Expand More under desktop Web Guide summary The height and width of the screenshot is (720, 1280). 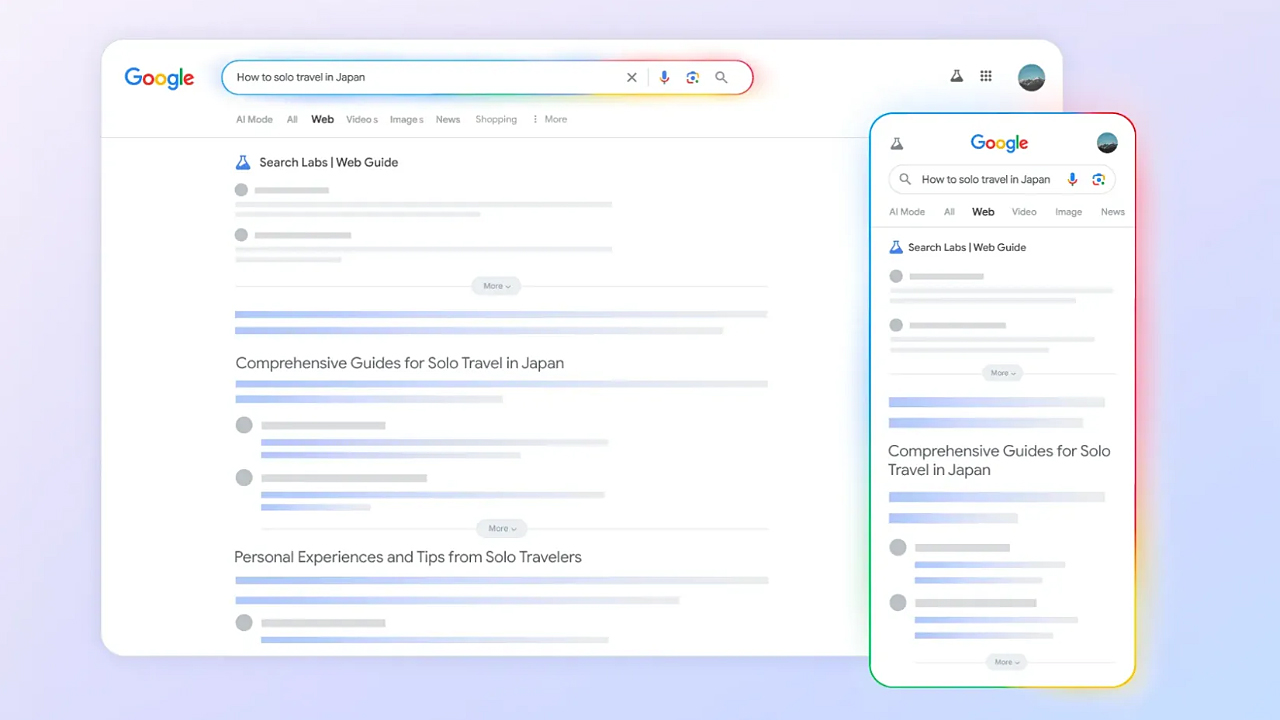point(497,286)
